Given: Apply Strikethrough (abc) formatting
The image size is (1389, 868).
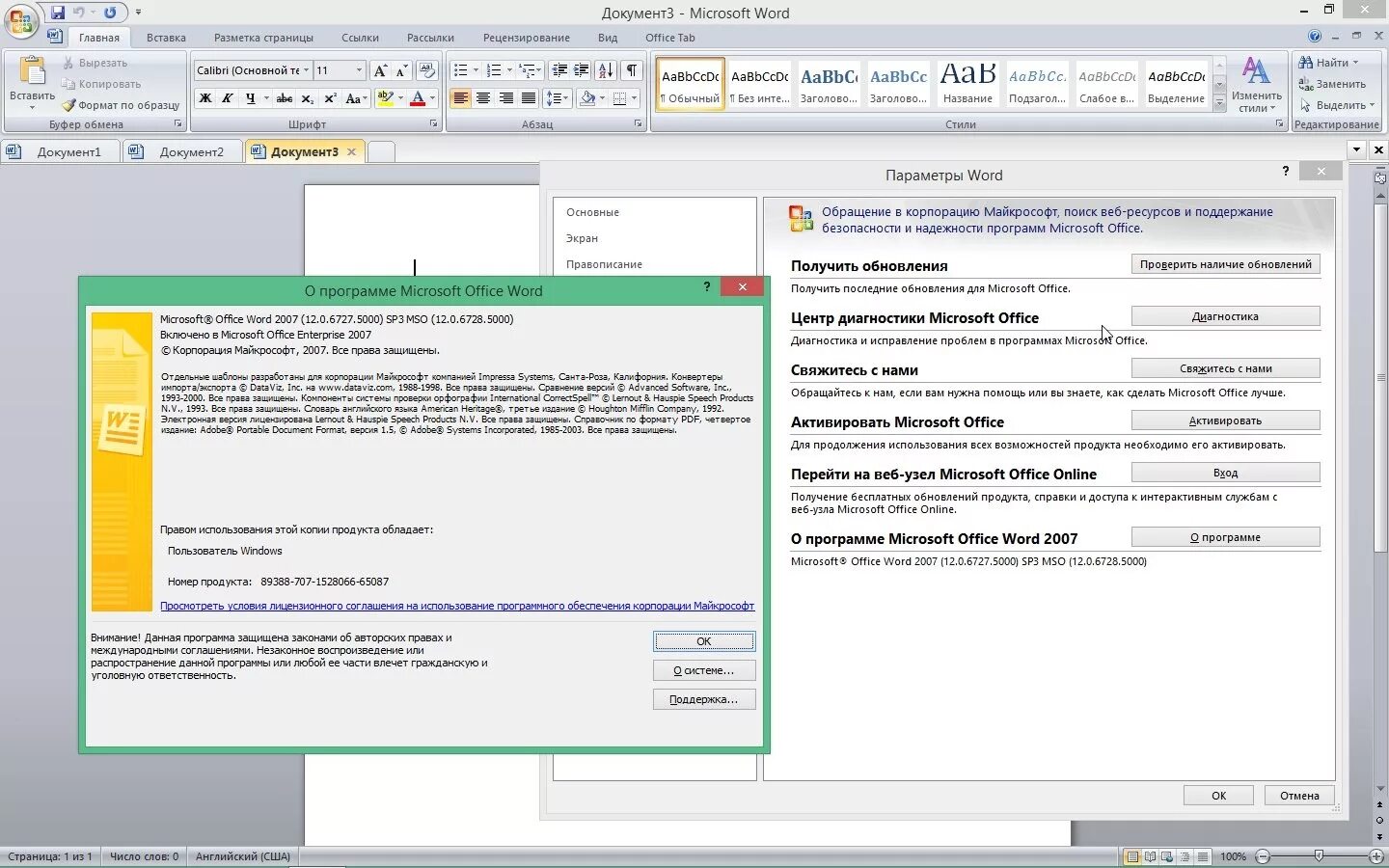Looking at the screenshot, I should pos(284,98).
